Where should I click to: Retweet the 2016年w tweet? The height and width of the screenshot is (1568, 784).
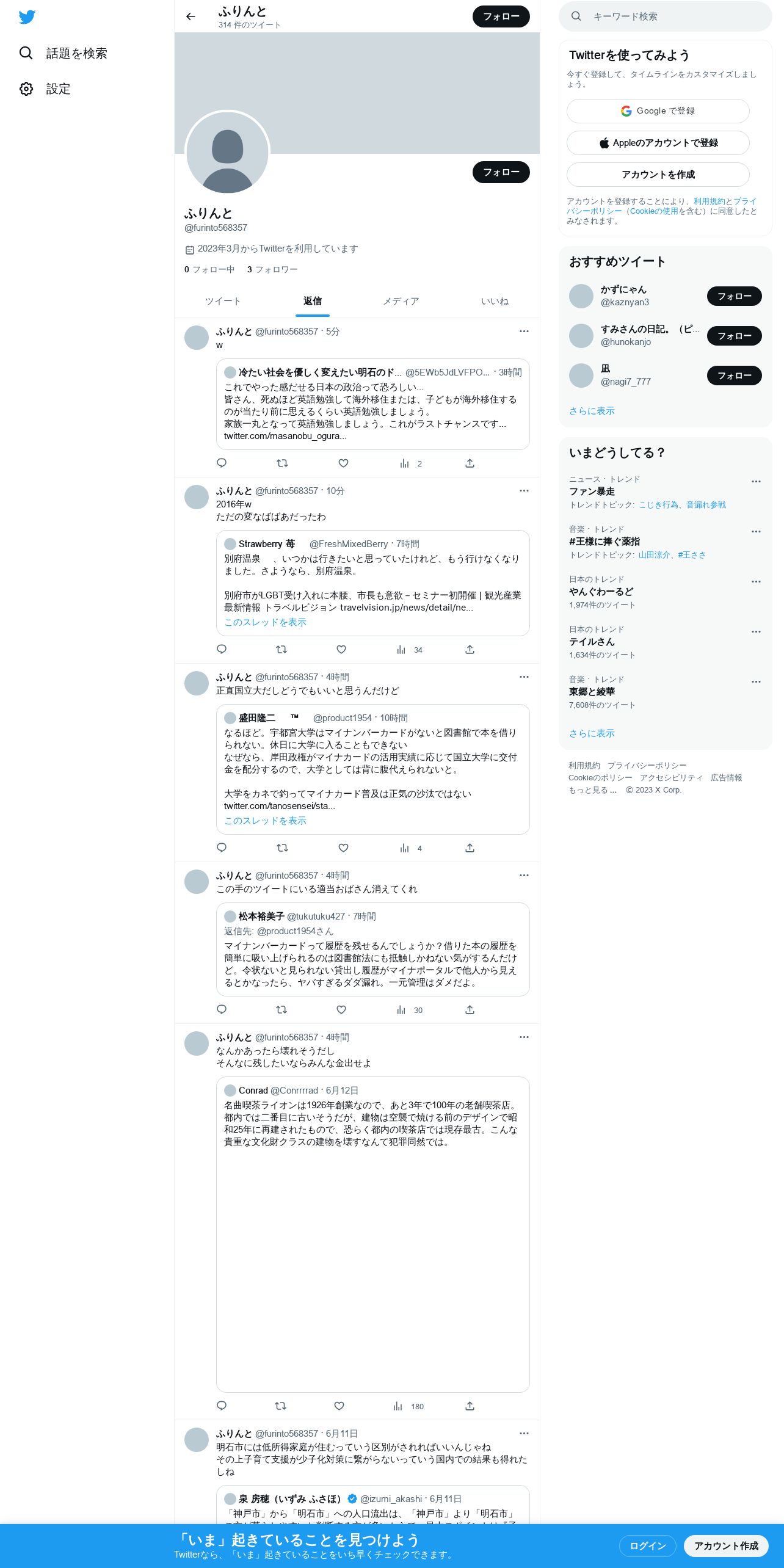click(281, 650)
